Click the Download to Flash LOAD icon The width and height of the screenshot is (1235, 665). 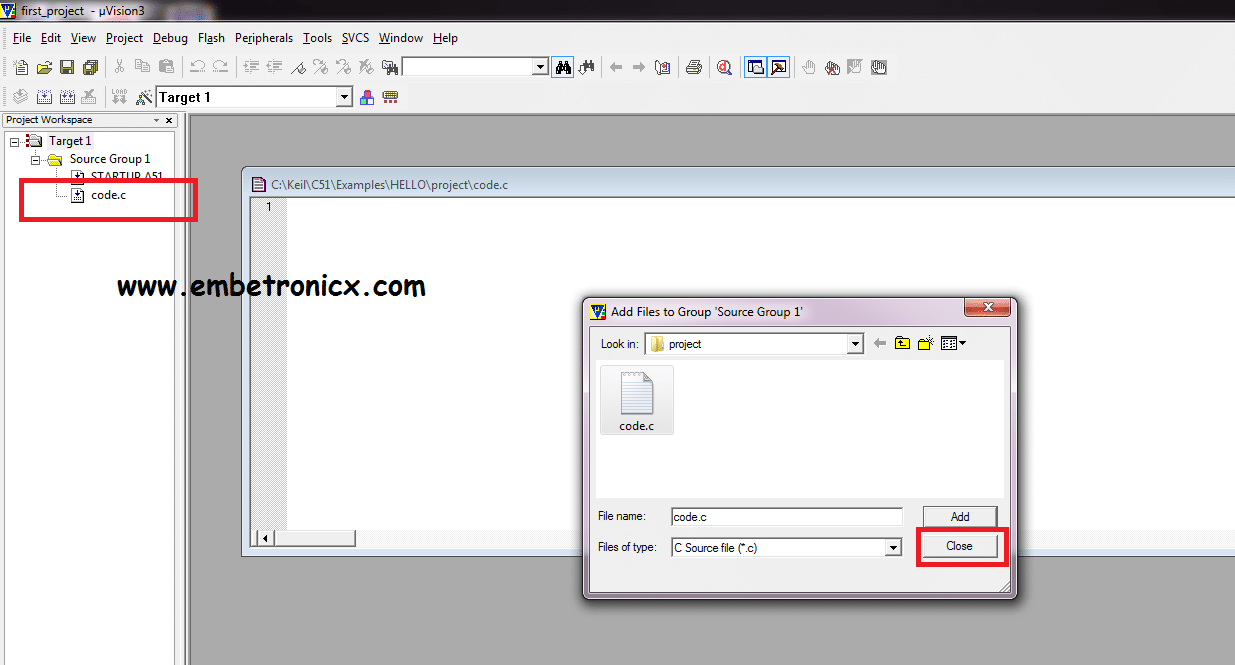tap(119, 97)
